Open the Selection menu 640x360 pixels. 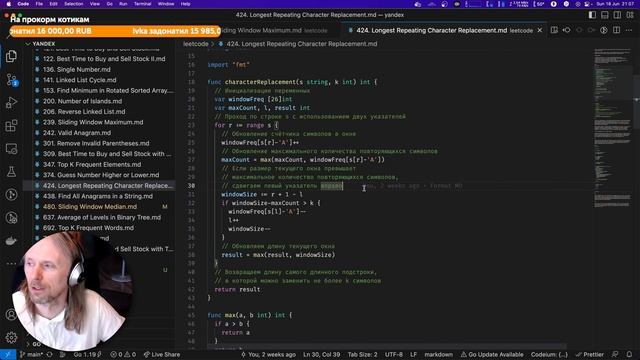73,4
